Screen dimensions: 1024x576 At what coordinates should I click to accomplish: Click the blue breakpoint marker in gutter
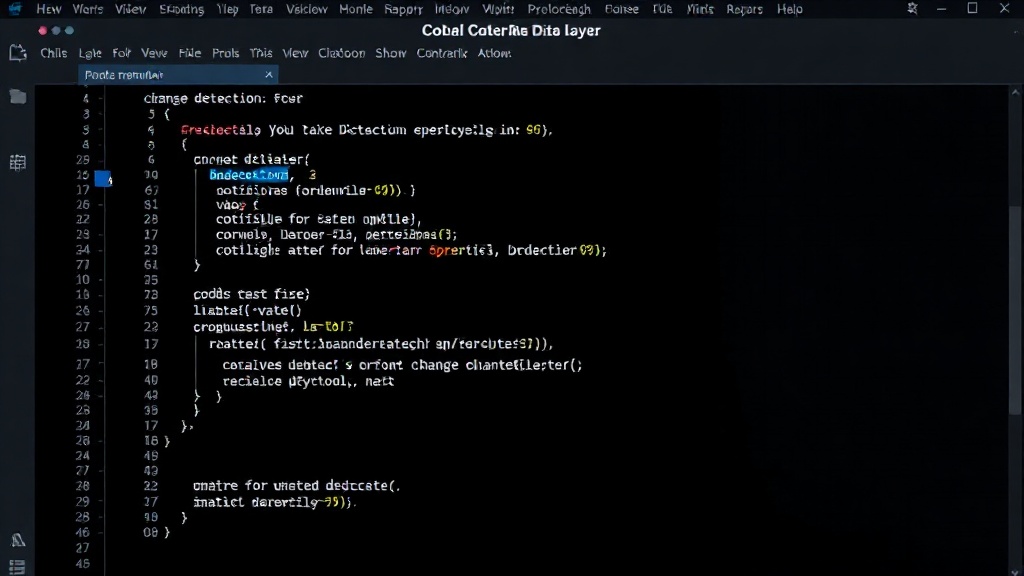tap(103, 178)
